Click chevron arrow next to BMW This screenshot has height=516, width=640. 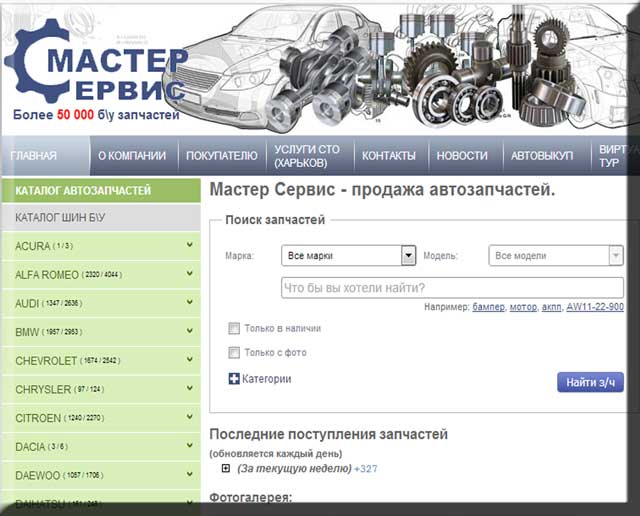click(189, 331)
